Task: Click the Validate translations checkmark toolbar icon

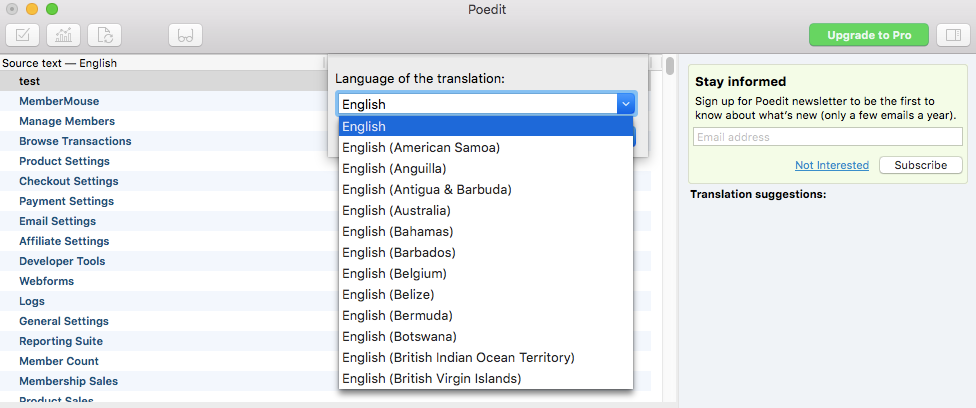Action: coord(22,35)
